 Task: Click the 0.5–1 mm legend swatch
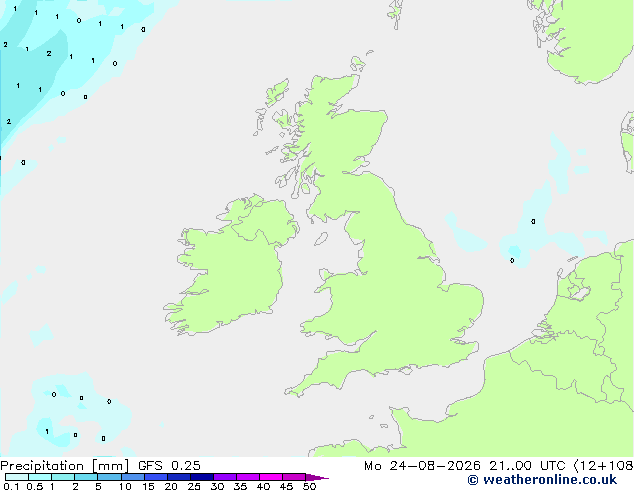tap(40, 477)
